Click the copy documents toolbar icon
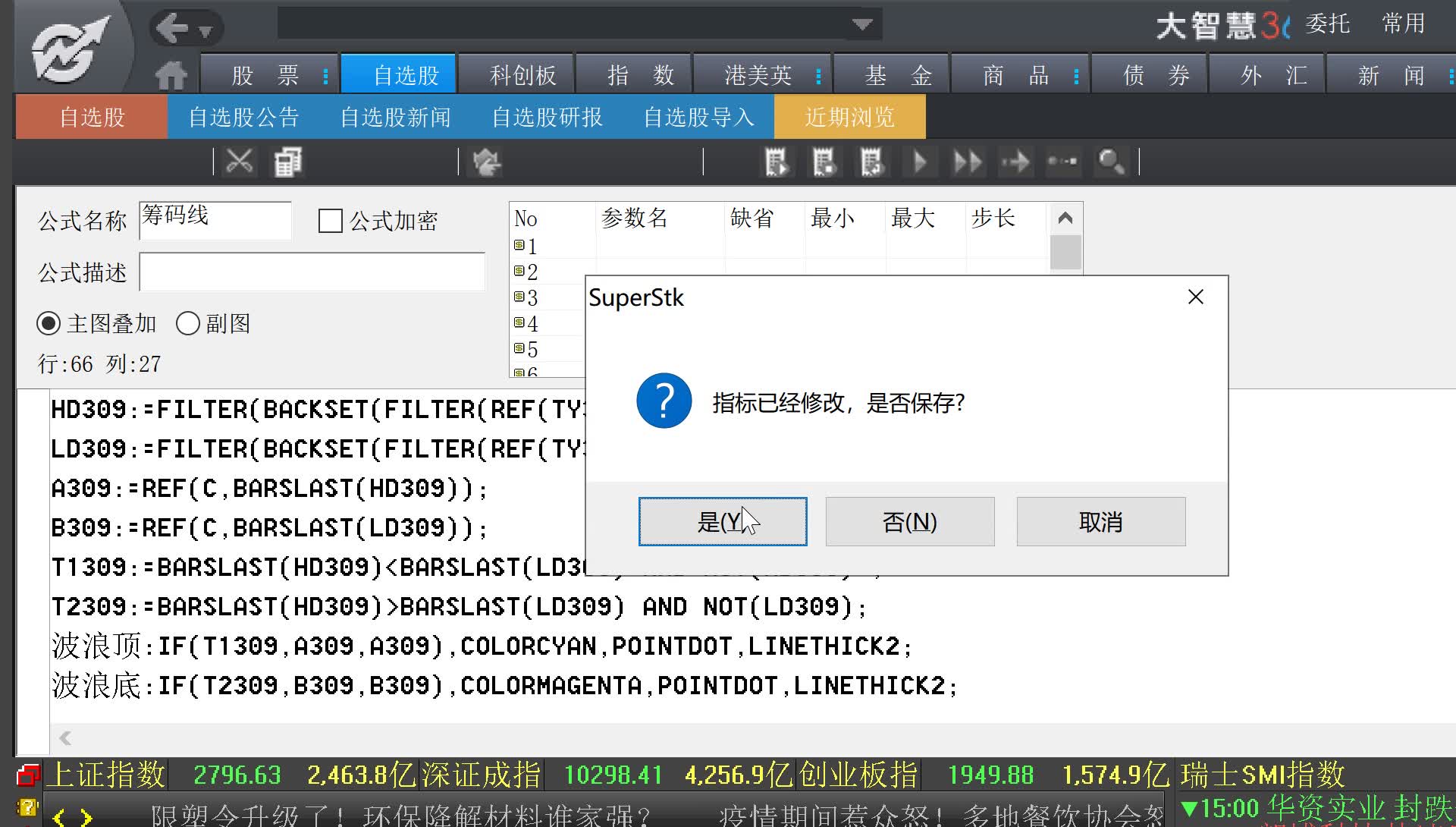Image resolution: width=1456 pixels, height=827 pixels. (288, 162)
